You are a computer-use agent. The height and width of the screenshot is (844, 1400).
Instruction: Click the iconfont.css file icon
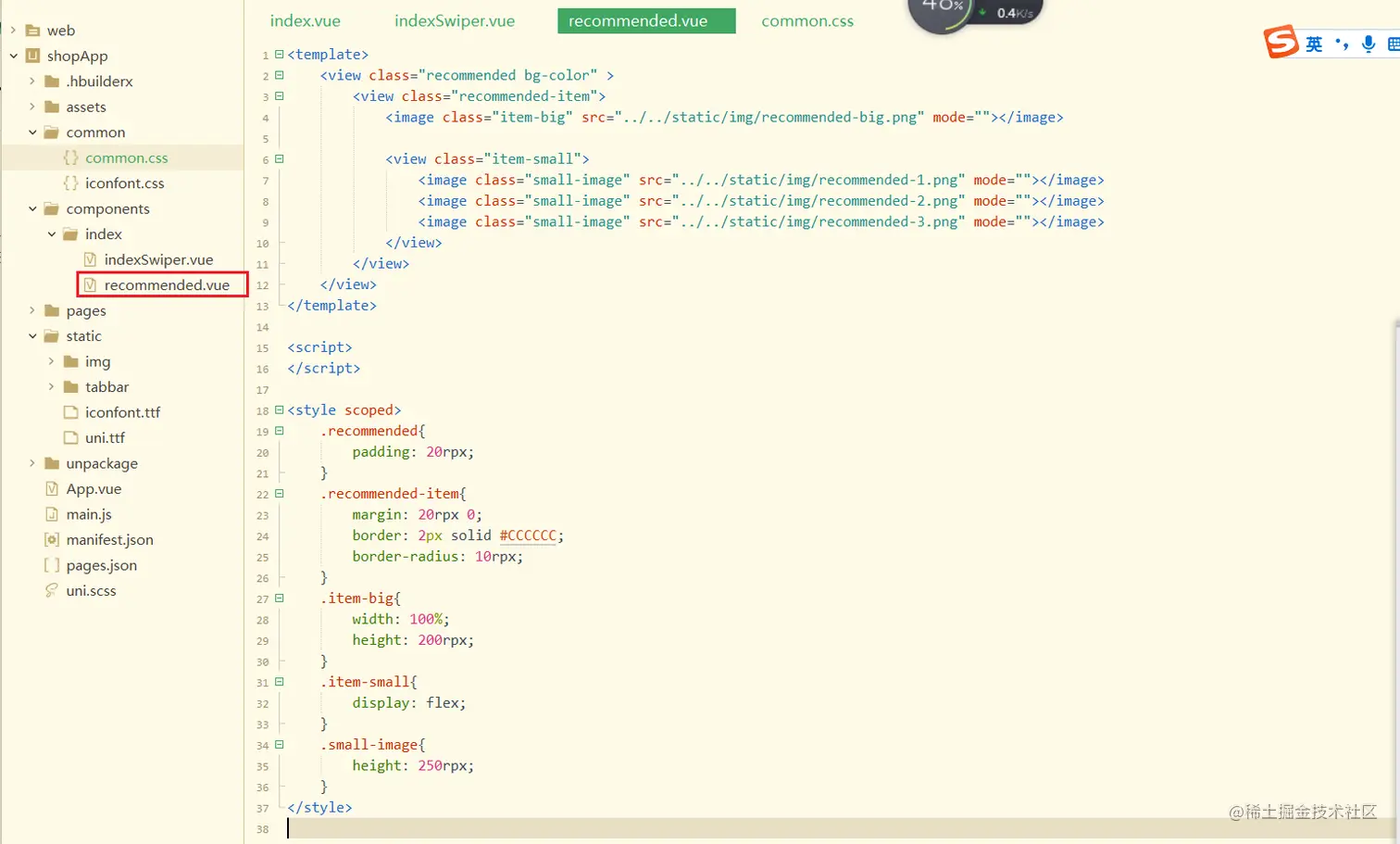(70, 183)
